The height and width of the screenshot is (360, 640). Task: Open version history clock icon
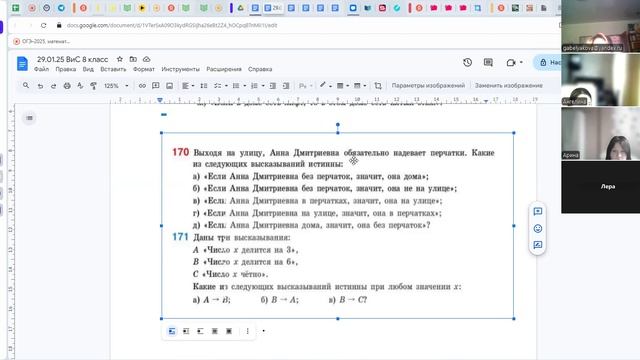pos(467,62)
